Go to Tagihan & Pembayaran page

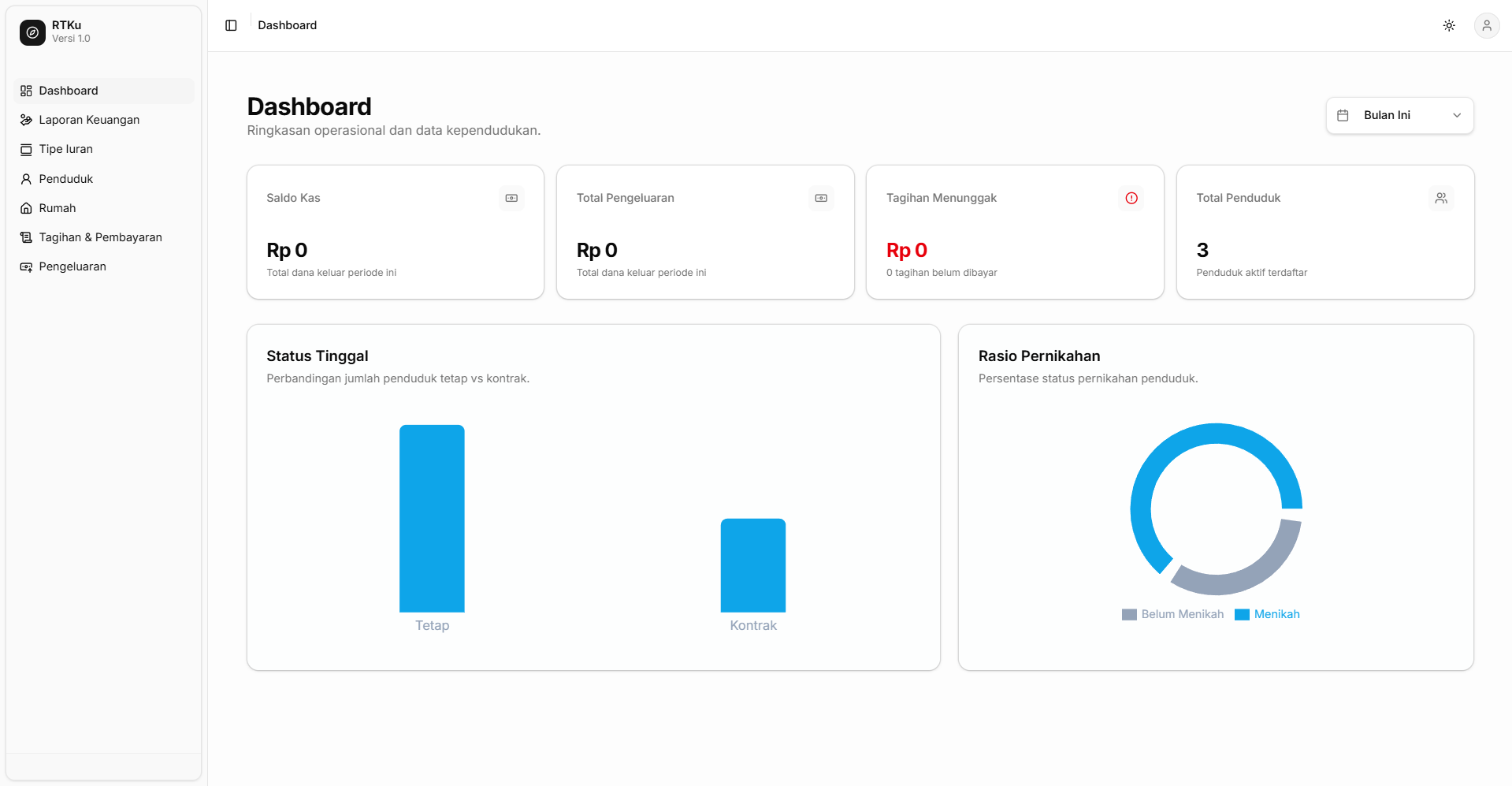103,237
